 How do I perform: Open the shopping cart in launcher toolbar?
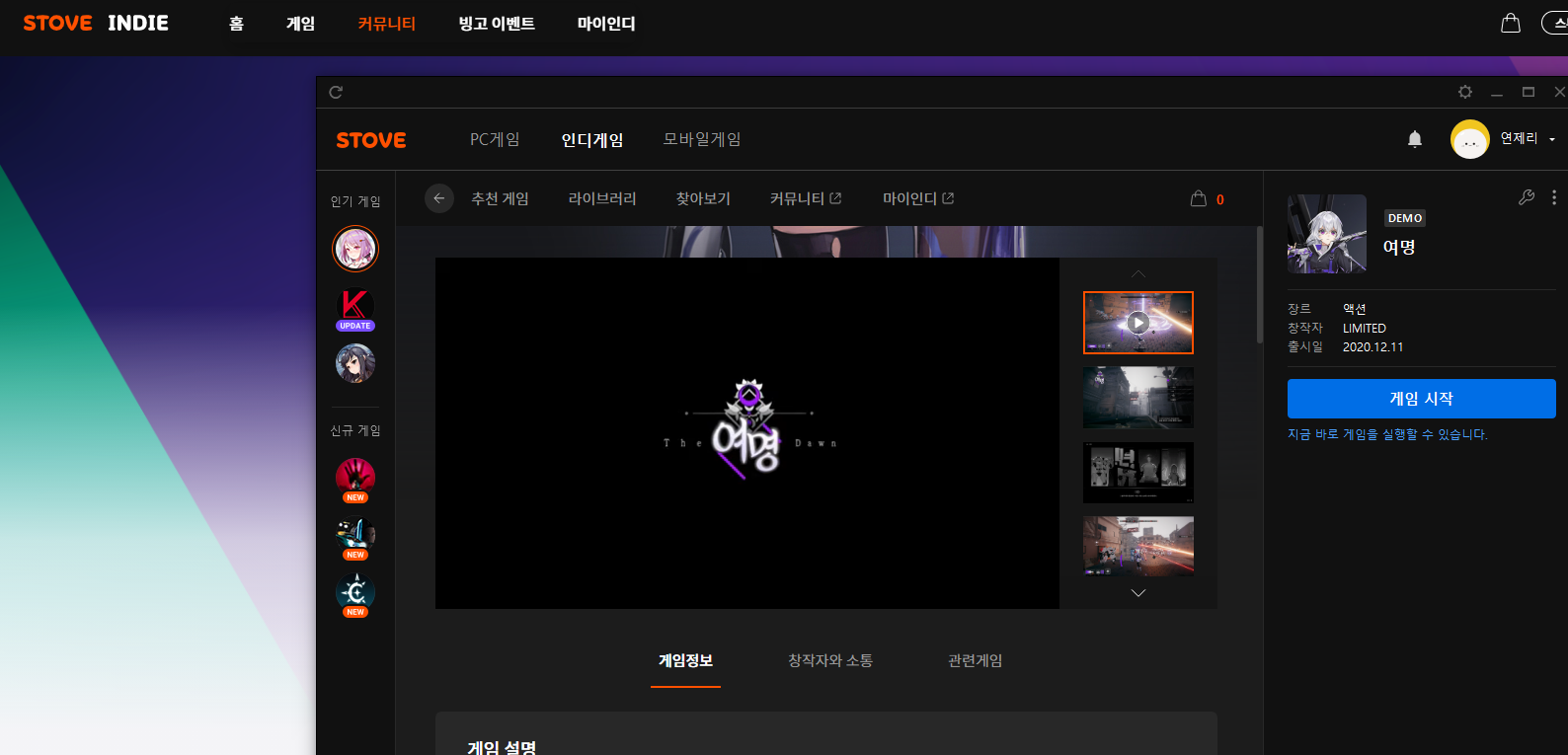pos(1199,198)
